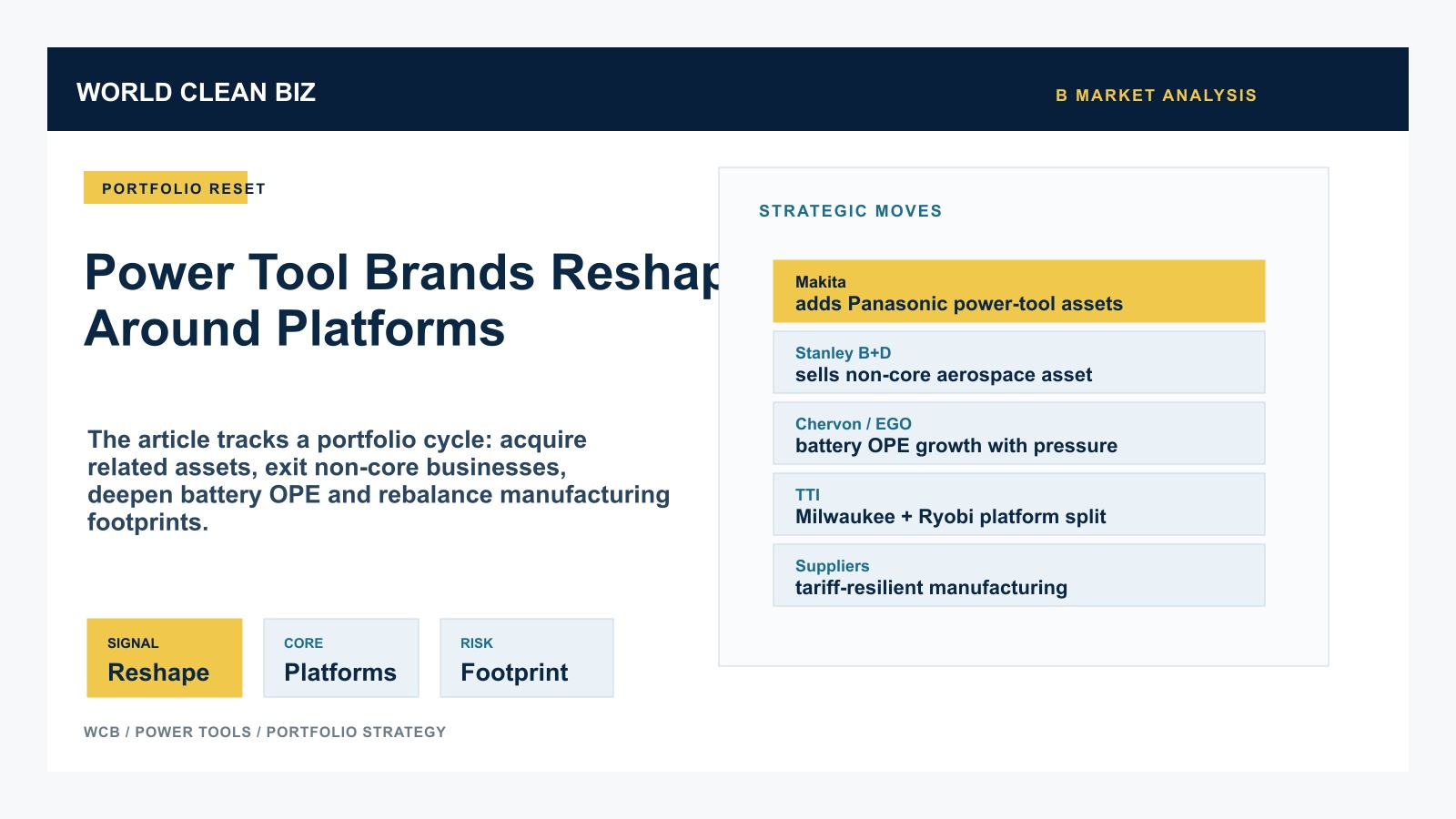The width and height of the screenshot is (1456, 819).
Task: Open the Makita Panasonic assets row
Action: (1019, 291)
